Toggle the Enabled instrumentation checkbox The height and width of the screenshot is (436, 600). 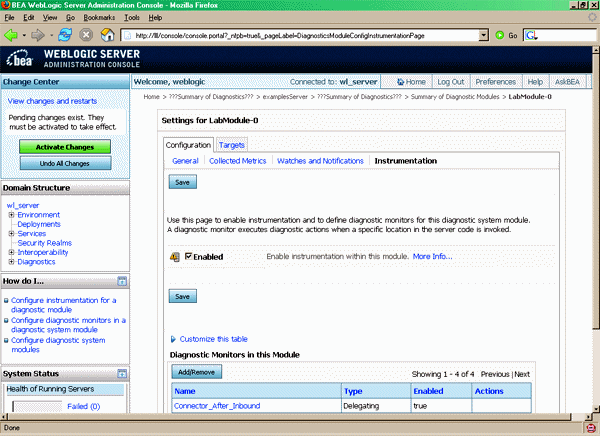pos(188,256)
